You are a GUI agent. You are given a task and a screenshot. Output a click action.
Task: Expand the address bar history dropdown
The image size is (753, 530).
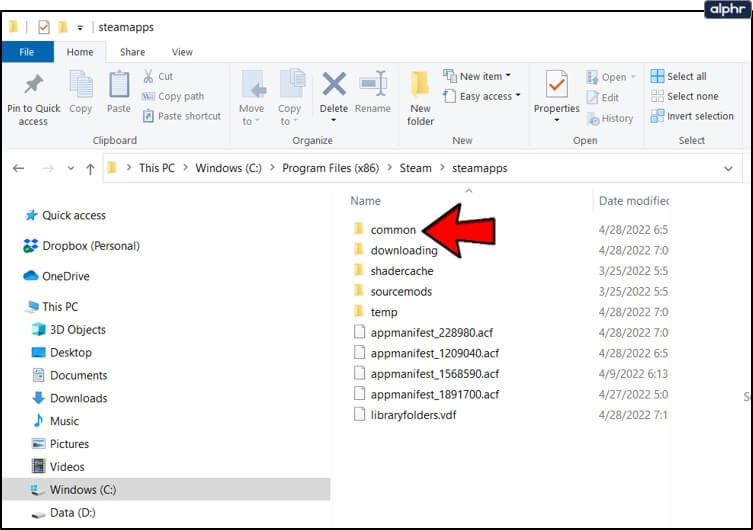pos(728,169)
